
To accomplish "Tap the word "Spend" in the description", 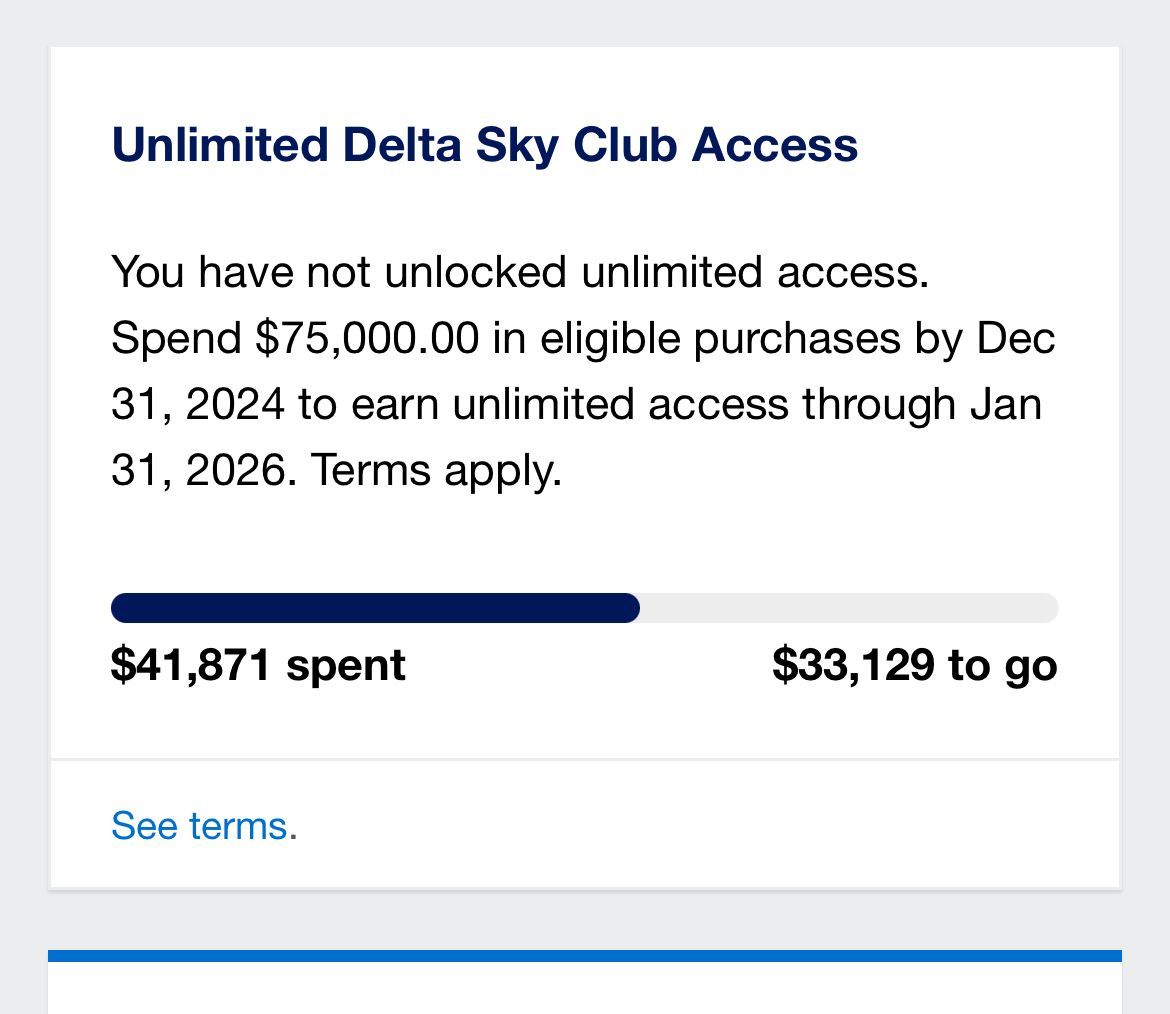I will pyautogui.click(x=176, y=338).
